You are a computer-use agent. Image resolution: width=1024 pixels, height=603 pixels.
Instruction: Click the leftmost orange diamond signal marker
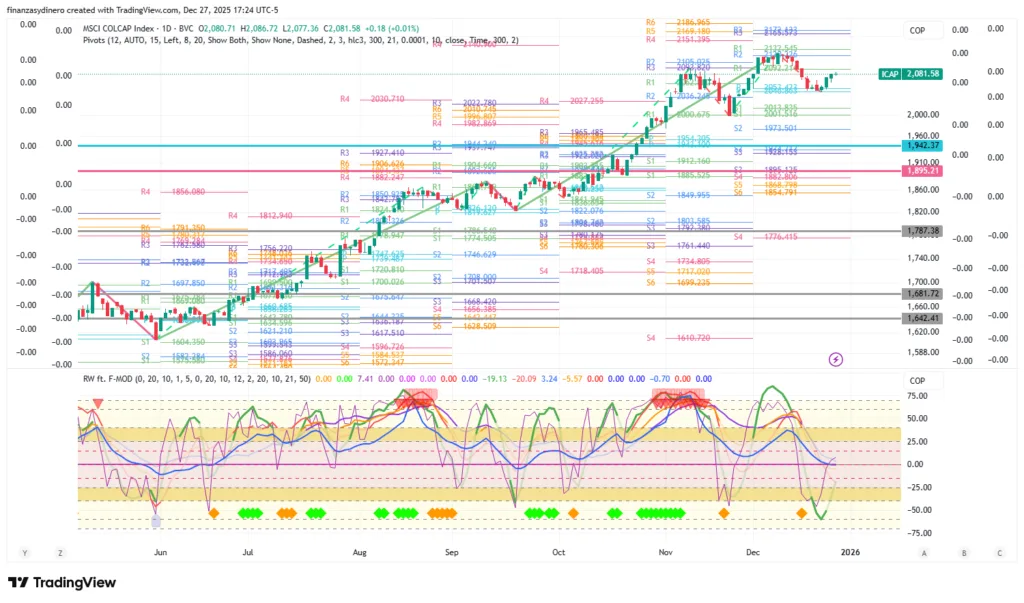[x=212, y=513]
